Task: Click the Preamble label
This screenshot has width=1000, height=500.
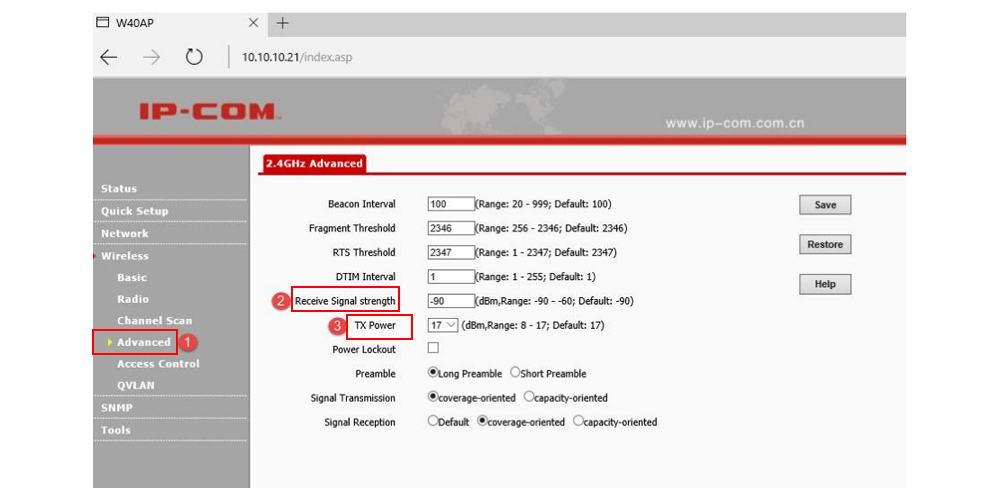Action: [376, 374]
